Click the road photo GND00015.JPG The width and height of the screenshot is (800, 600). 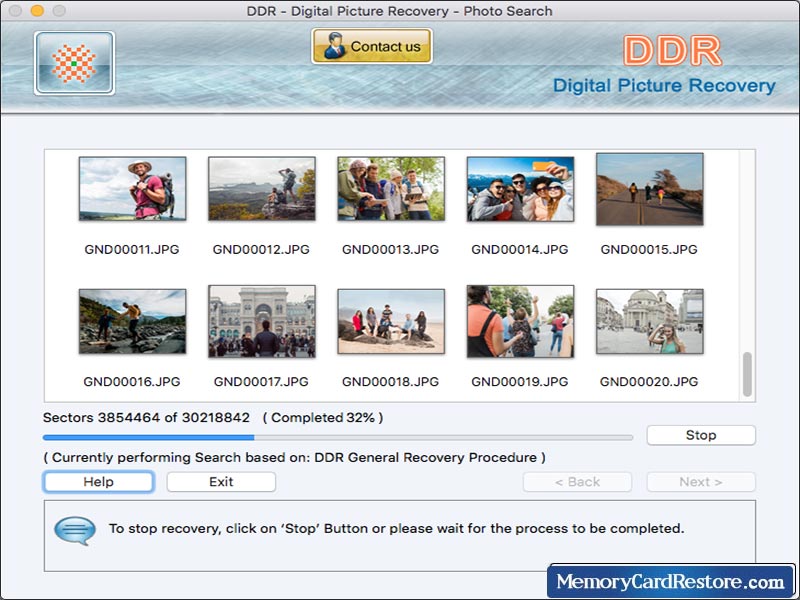point(646,189)
